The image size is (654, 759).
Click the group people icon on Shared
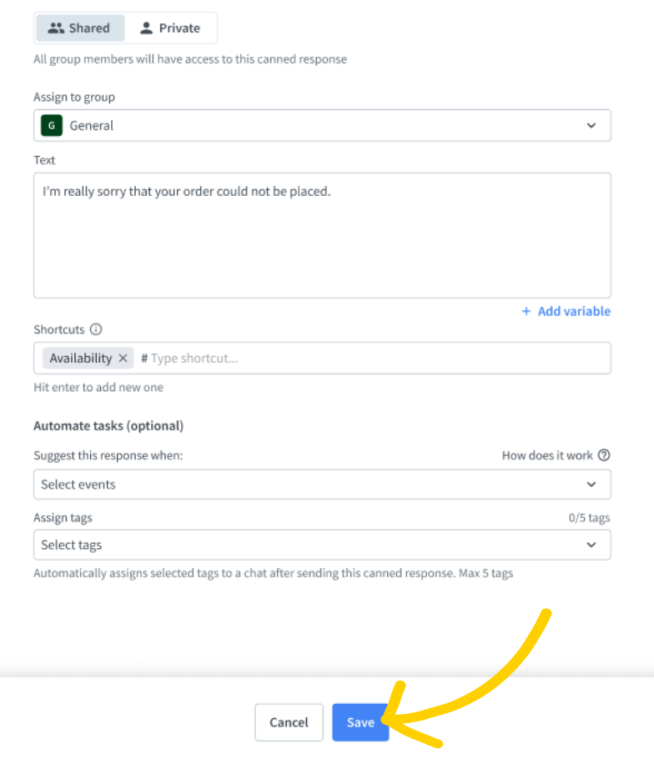pos(56,28)
